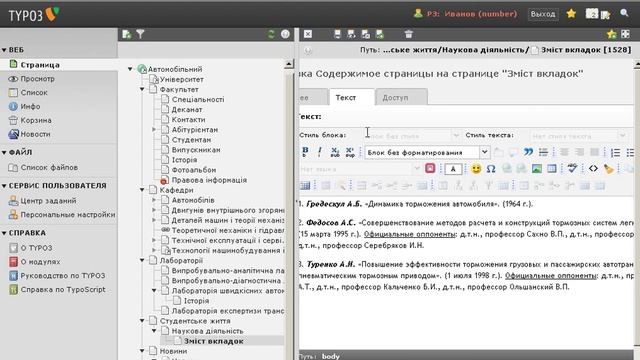
Task: Select the Фотоальбом page in tree
Action: [x=193, y=170]
